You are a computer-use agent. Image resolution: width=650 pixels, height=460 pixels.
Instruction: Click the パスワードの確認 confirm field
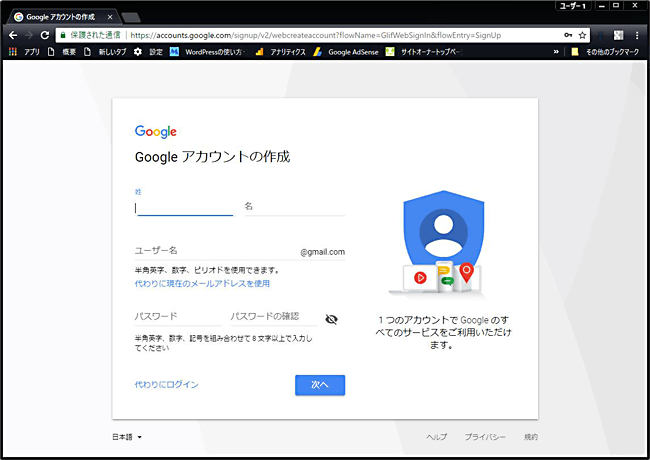274,317
